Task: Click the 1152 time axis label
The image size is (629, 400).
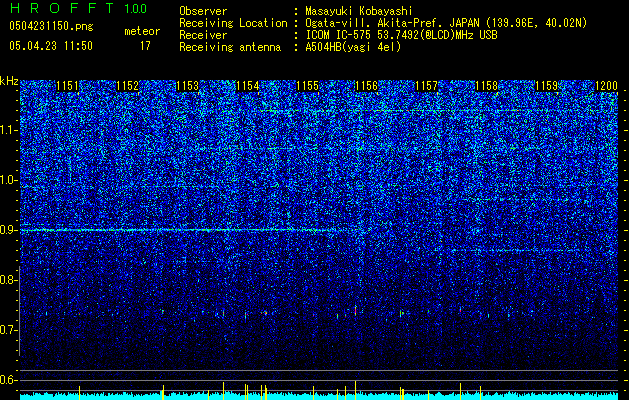Action: point(128,86)
